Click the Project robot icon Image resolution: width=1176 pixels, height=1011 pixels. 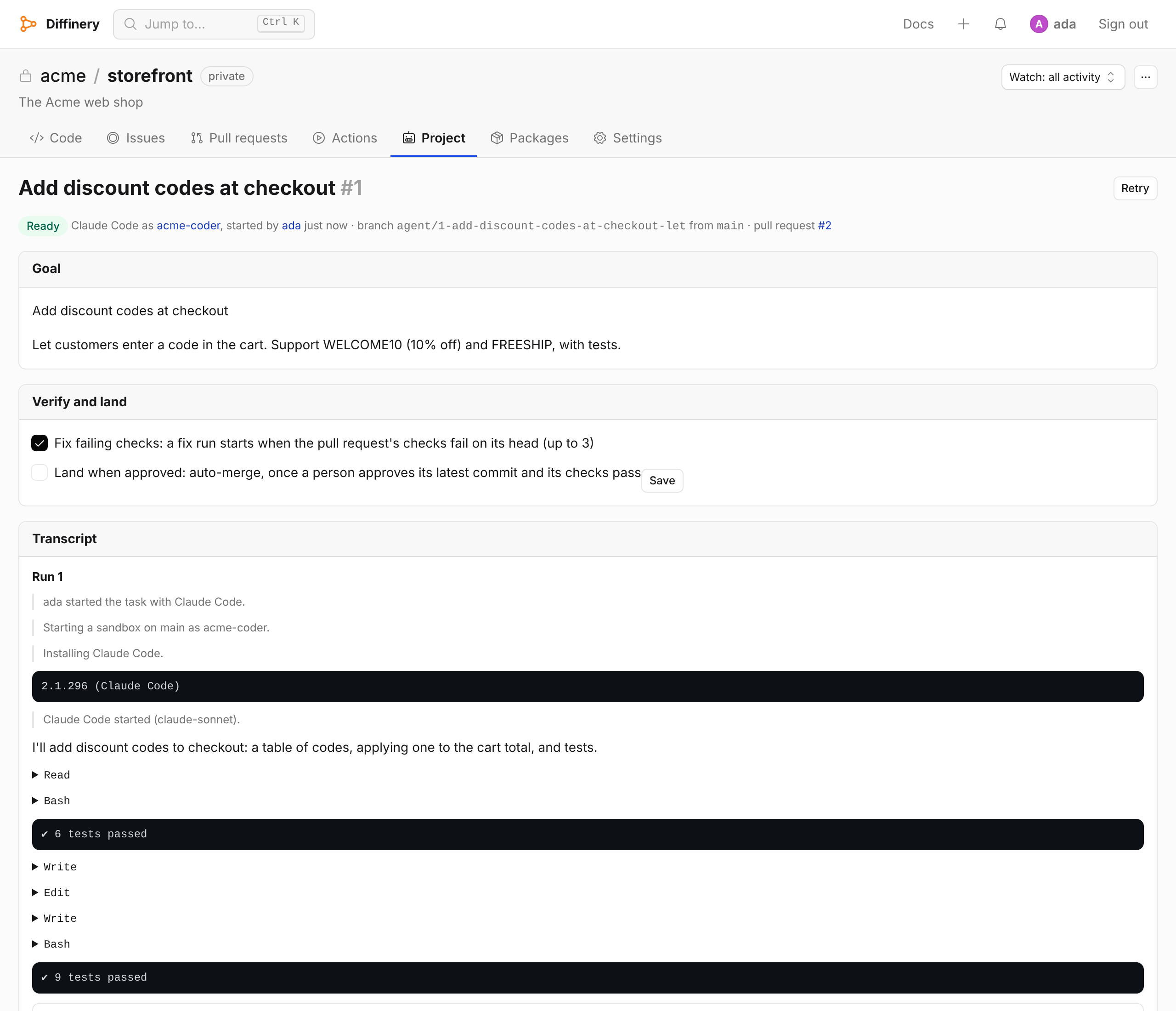(x=408, y=138)
